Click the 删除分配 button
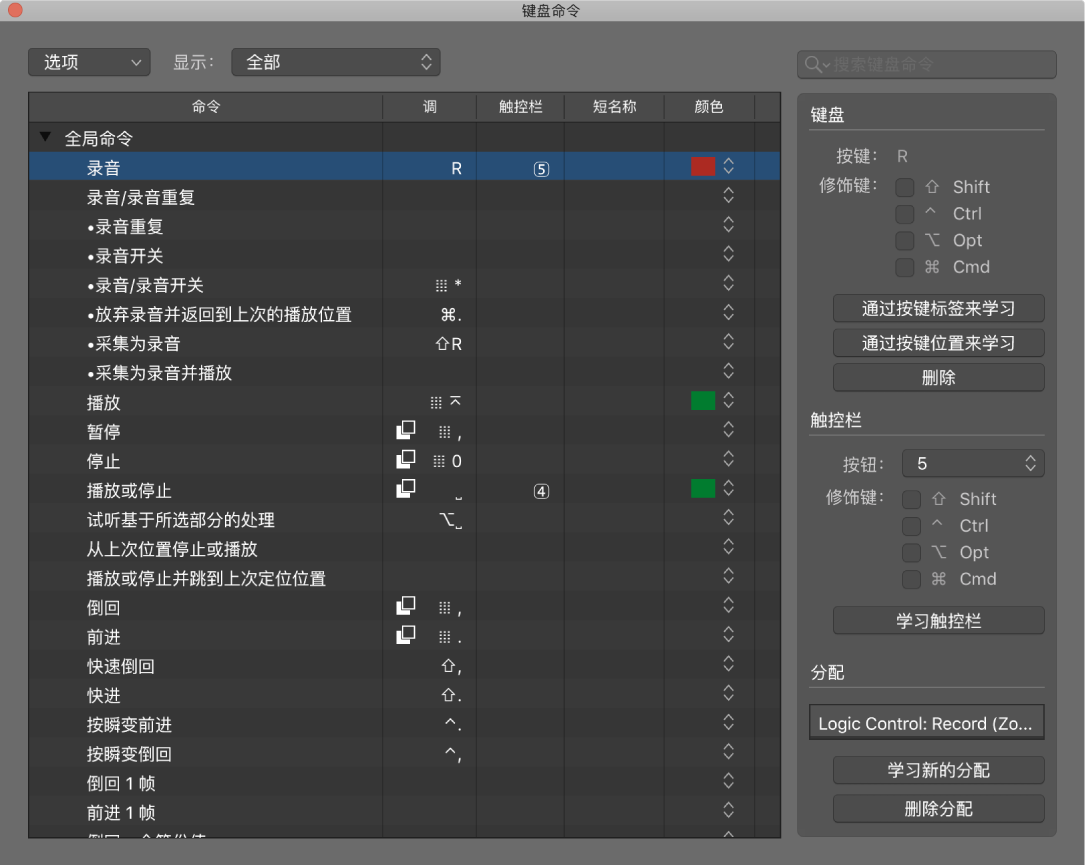The width and height of the screenshot is (1085, 865). tap(937, 809)
